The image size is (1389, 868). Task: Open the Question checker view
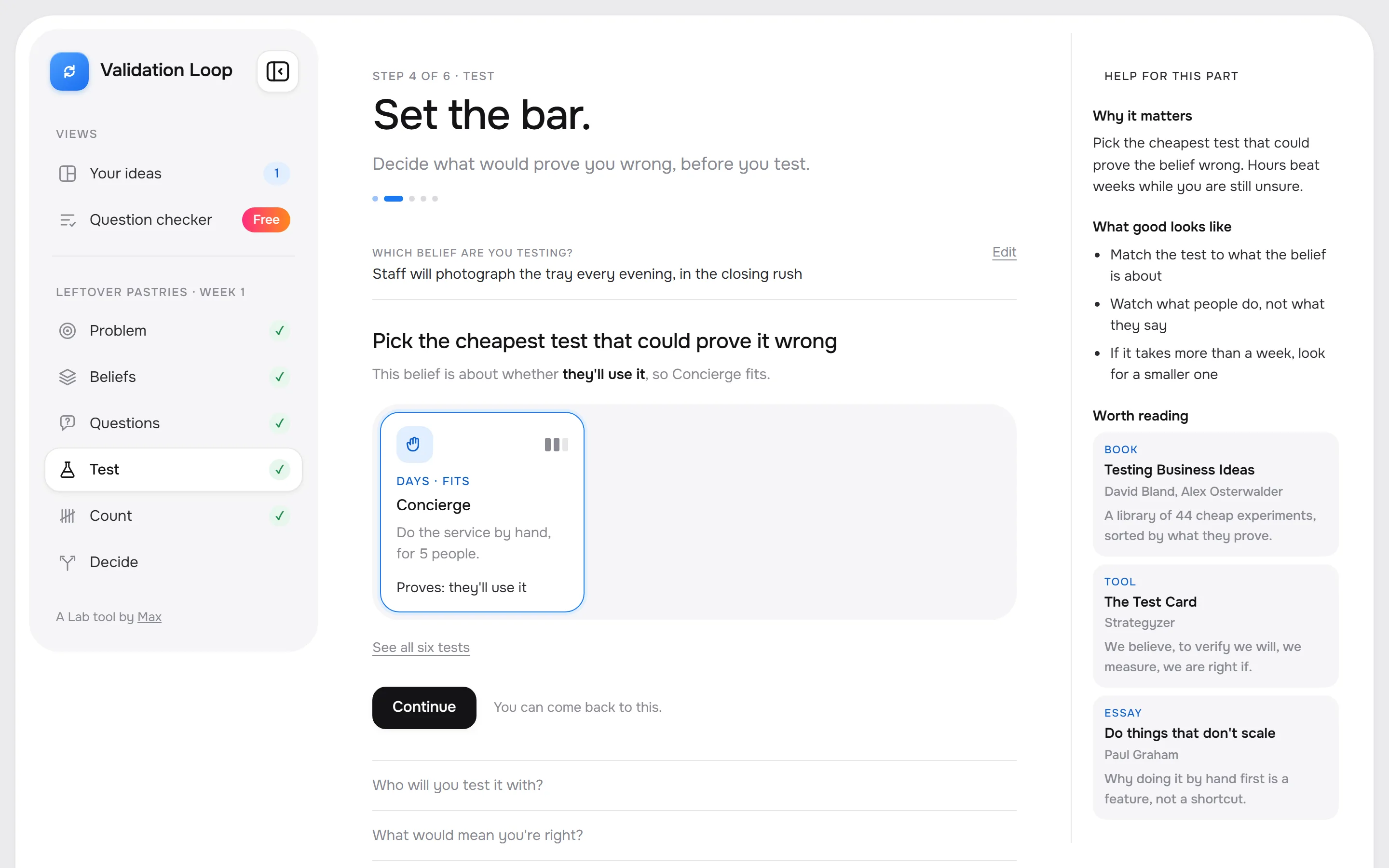173,220
